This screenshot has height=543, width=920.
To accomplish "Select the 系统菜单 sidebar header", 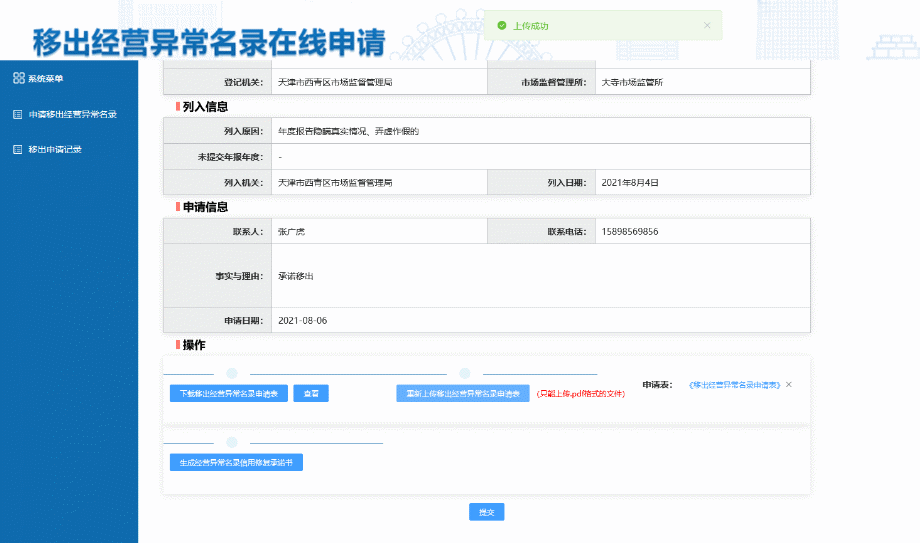I will click(x=45, y=78).
